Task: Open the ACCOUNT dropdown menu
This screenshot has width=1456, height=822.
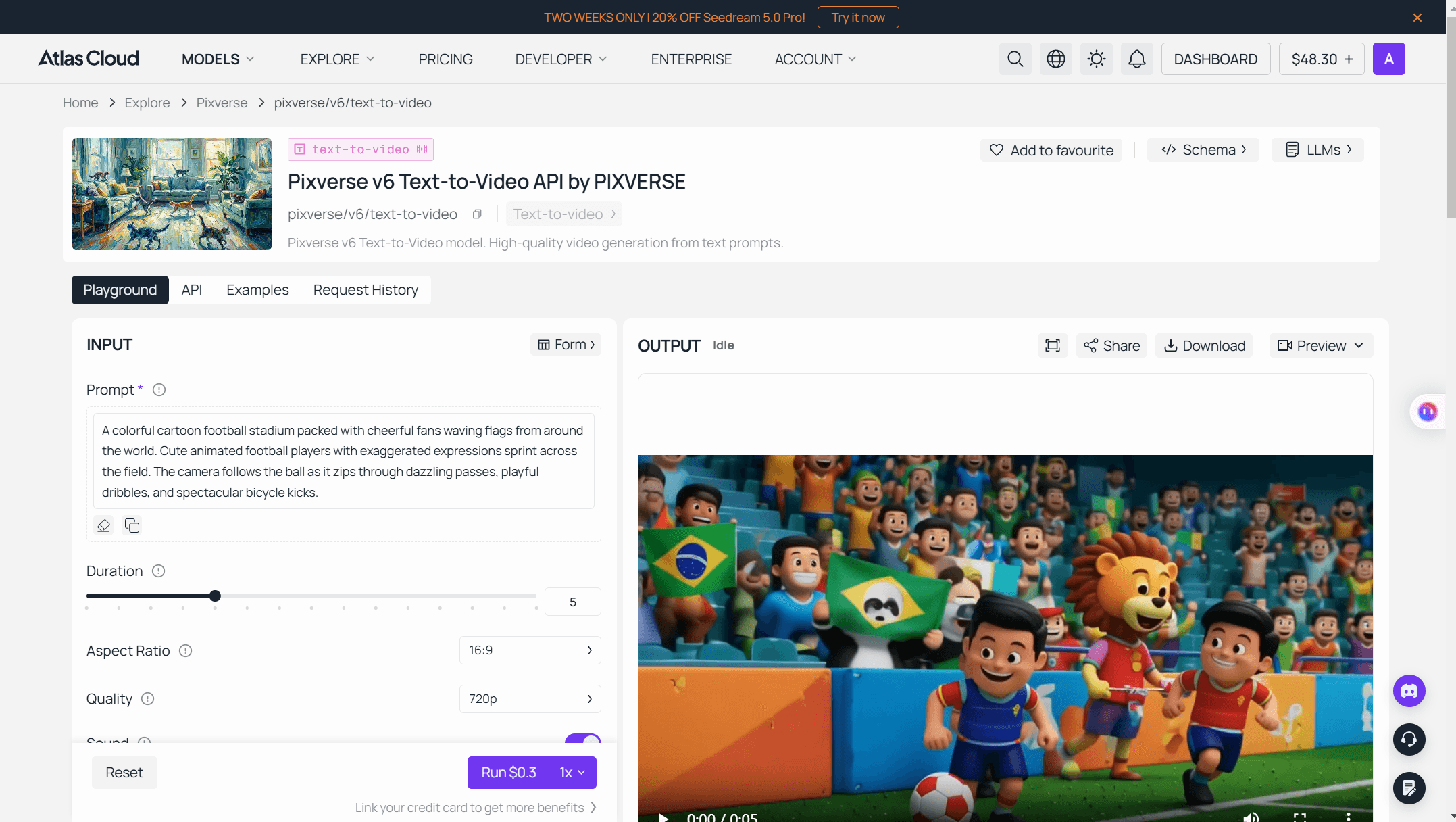Action: [815, 59]
